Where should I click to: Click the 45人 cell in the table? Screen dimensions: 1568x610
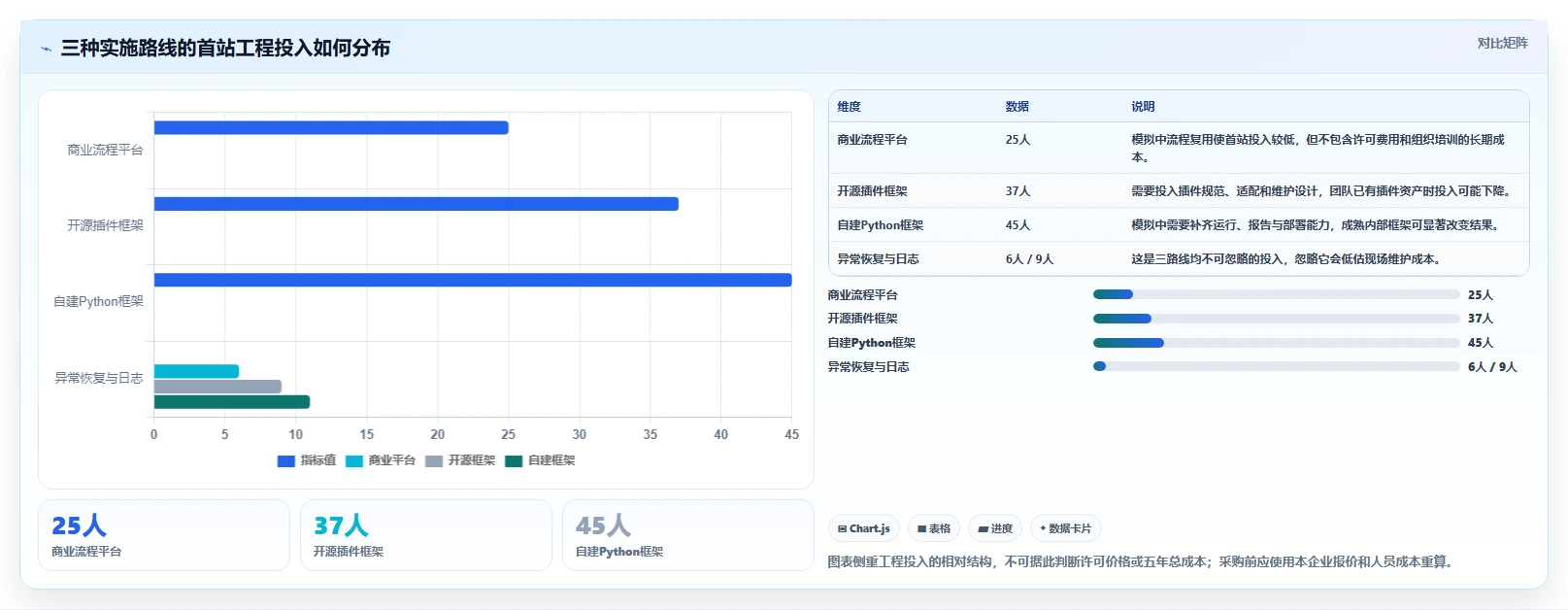tap(1018, 225)
